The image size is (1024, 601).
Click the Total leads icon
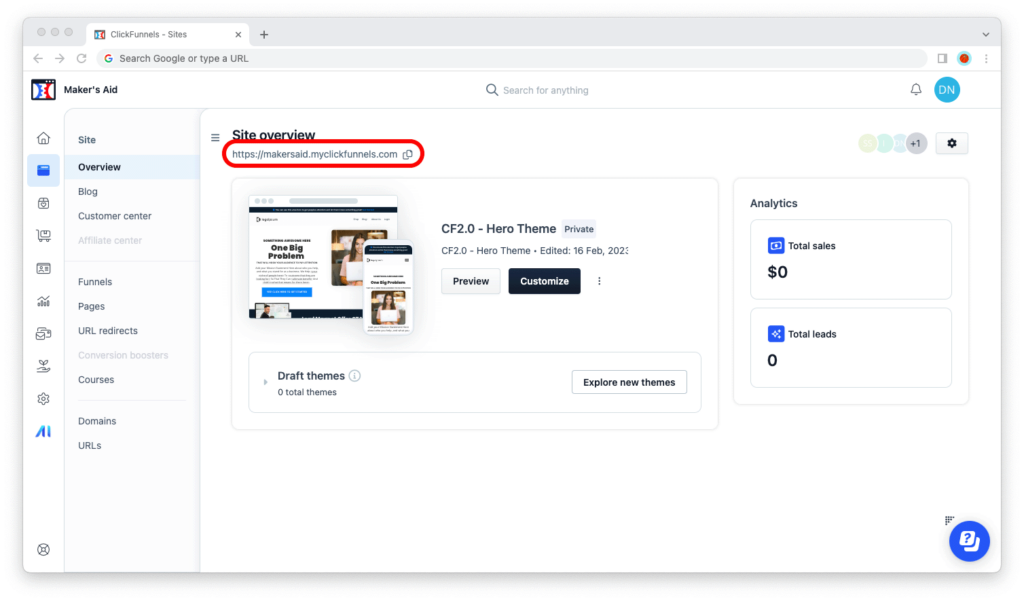776,334
